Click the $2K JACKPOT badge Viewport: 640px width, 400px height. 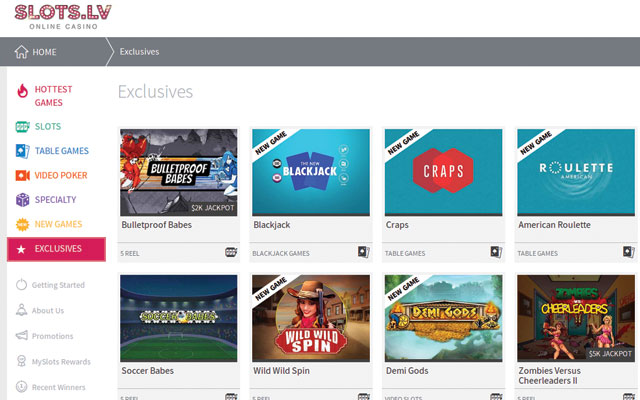pos(213,208)
